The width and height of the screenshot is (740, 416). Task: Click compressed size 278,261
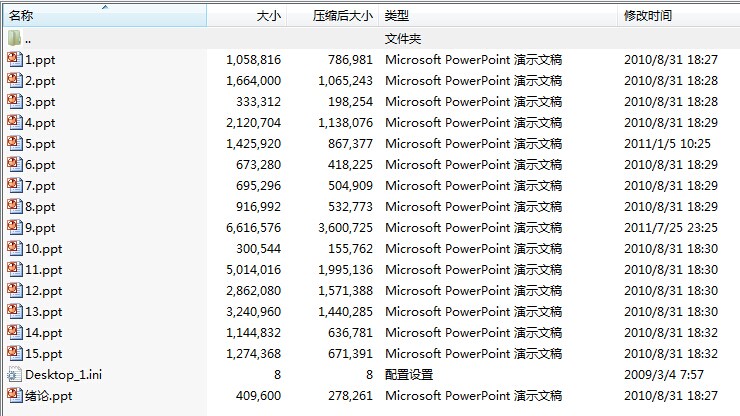click(x=351, y=396)
